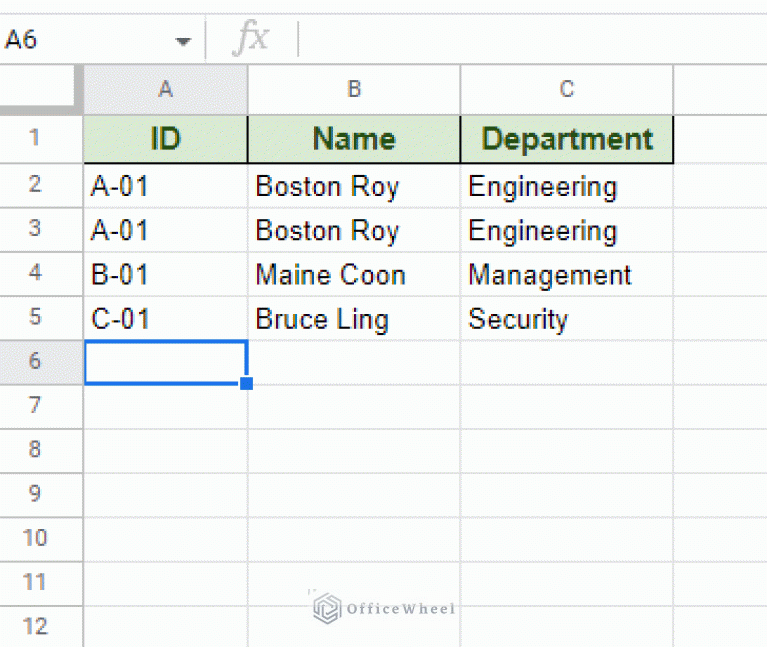Click the fill handle of cell A6
767x647 pixels.
(x=247, y=384)
